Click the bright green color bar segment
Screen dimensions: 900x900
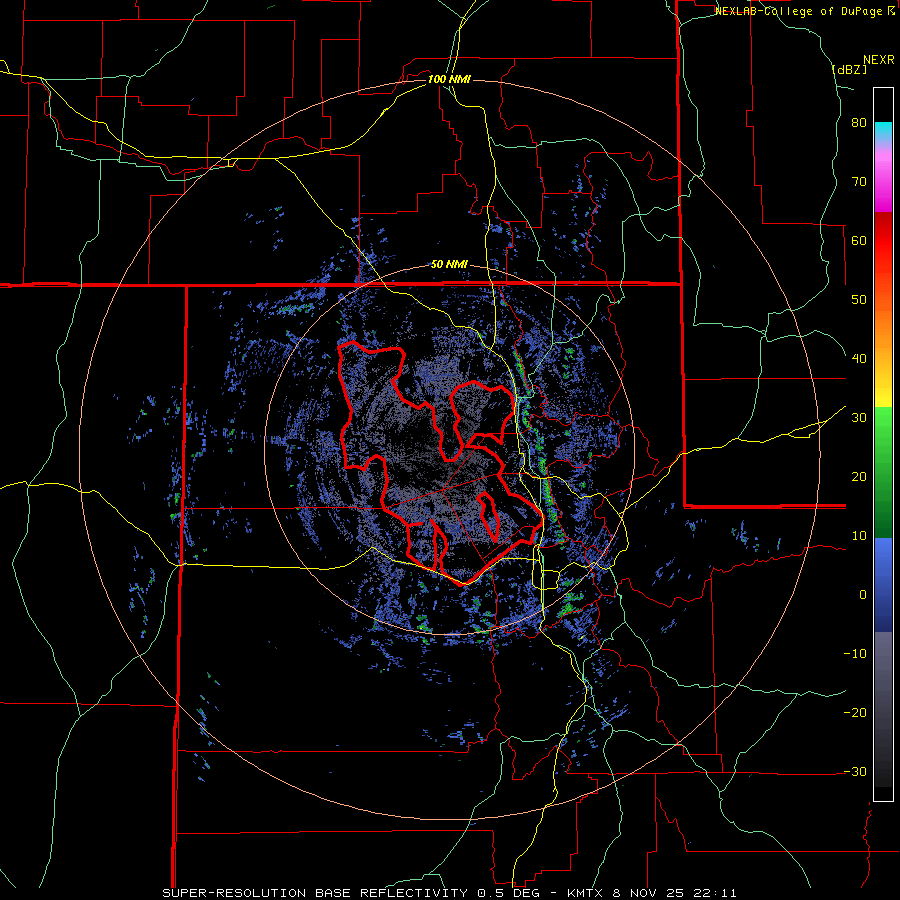[883, 436]
